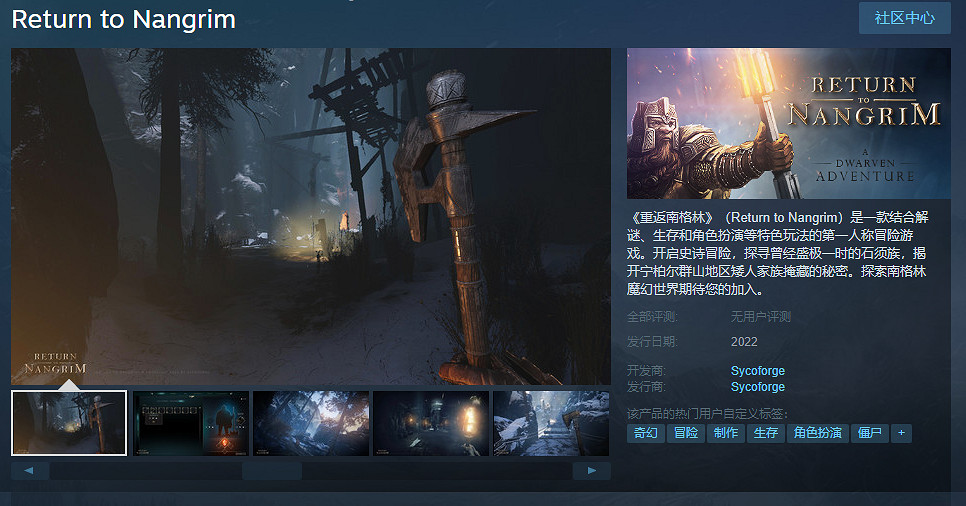Click the 僵尸 tag
This screenshot has width=966, height=506.
[x=870, y=433]
